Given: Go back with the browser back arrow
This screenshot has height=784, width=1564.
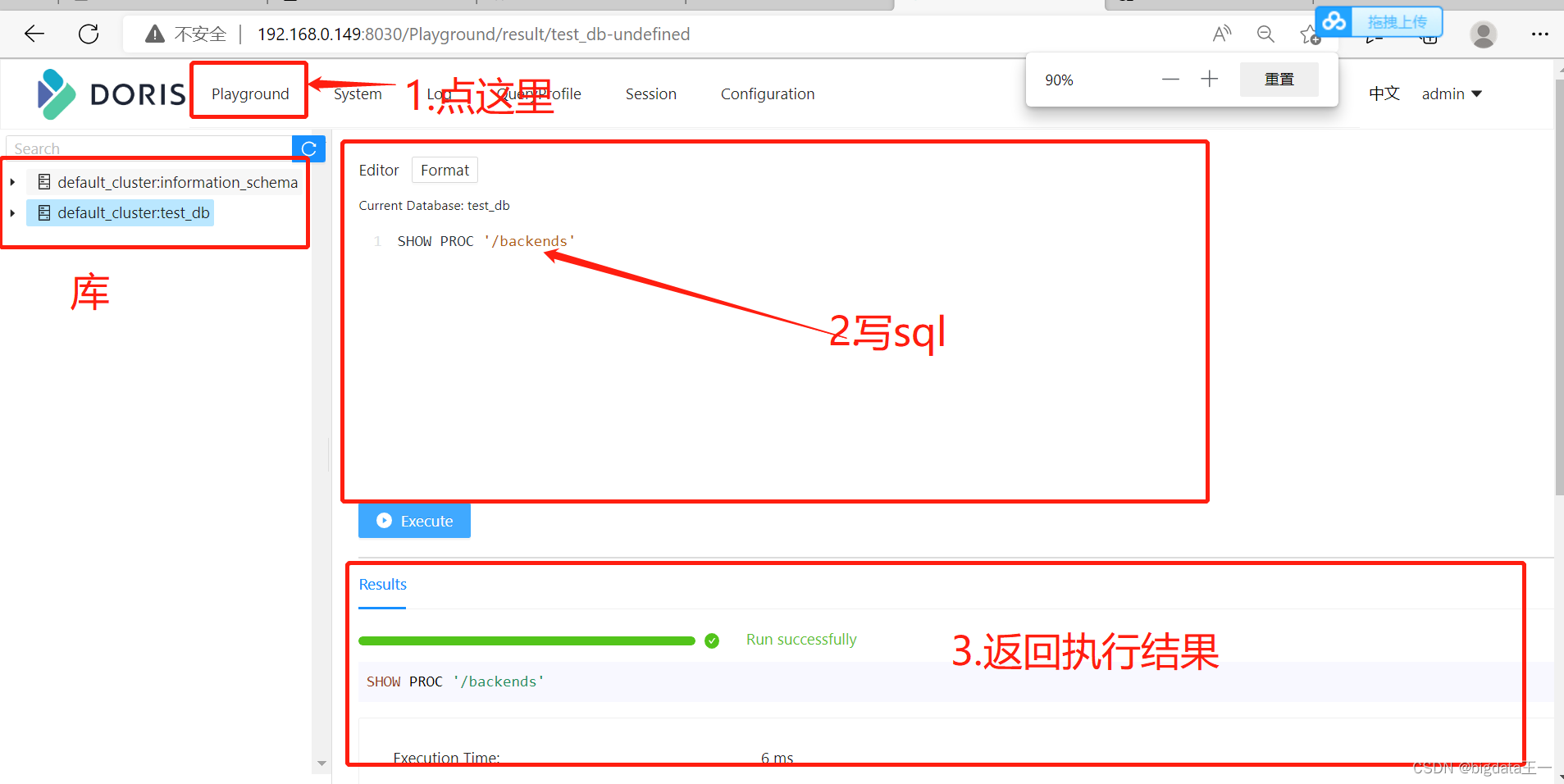Looking at the screenshot, I should [x=34, y=34].
